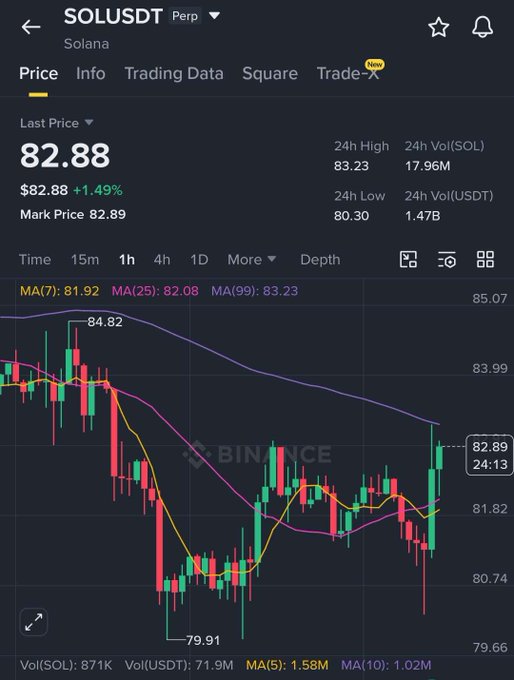
Task: Tap the 24h Vol(USDT) value 1.47B
Action: click(422, 216)
